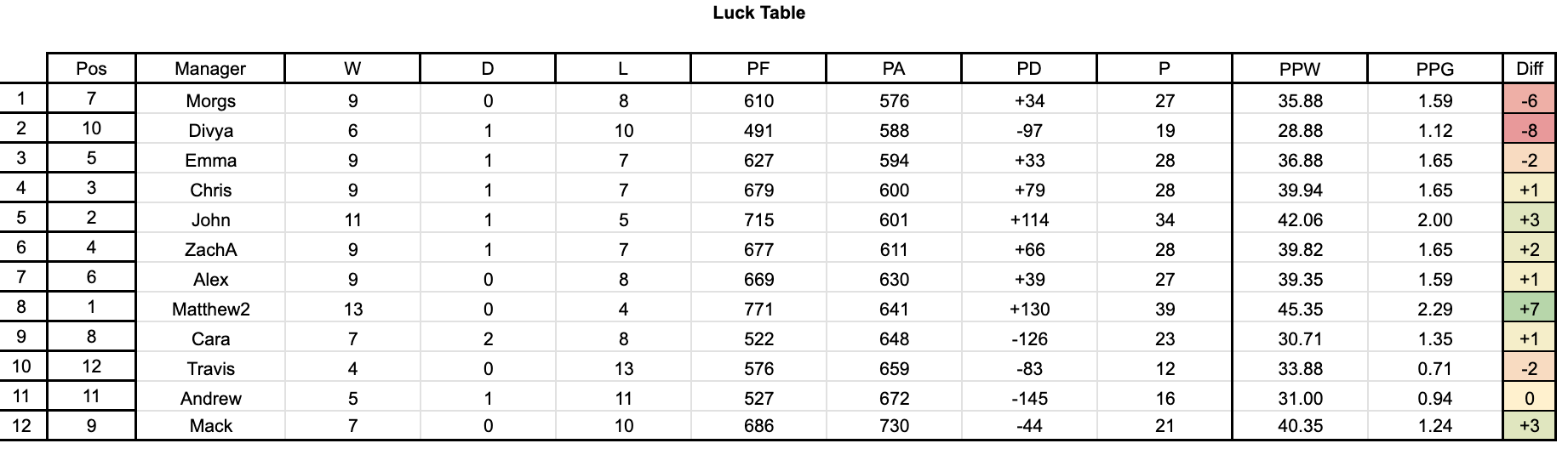Select the manager cell ZachA
The height and width of the screenshot is (449, 1568).
click(210, 250)
